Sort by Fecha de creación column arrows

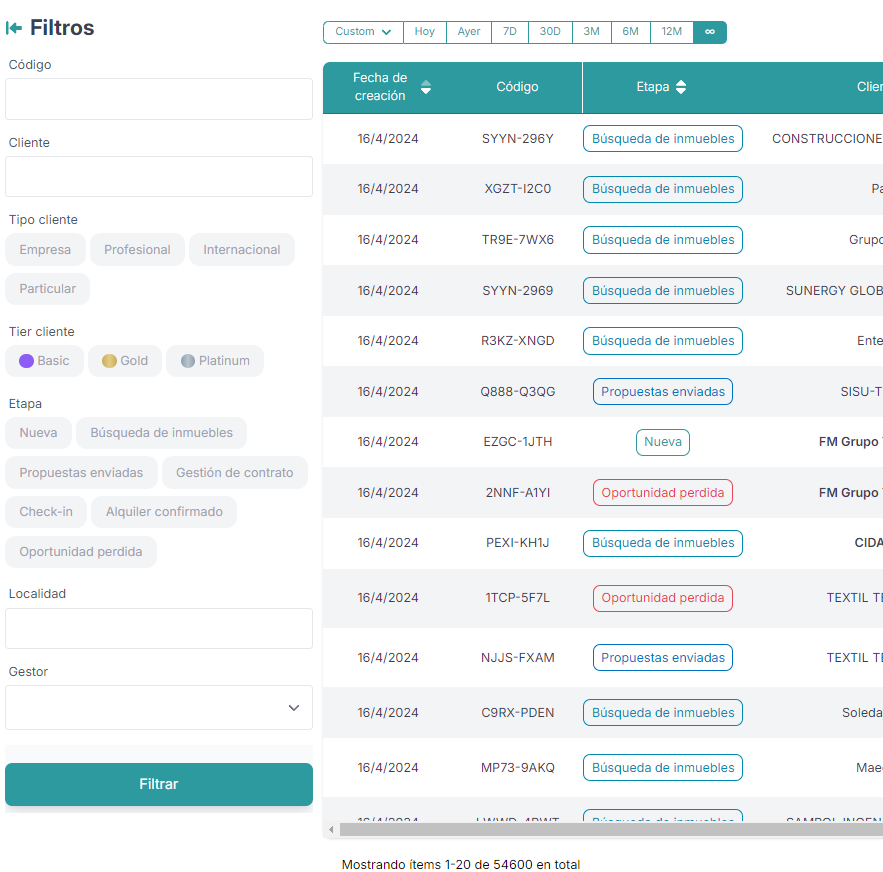(x=426, y=87)
